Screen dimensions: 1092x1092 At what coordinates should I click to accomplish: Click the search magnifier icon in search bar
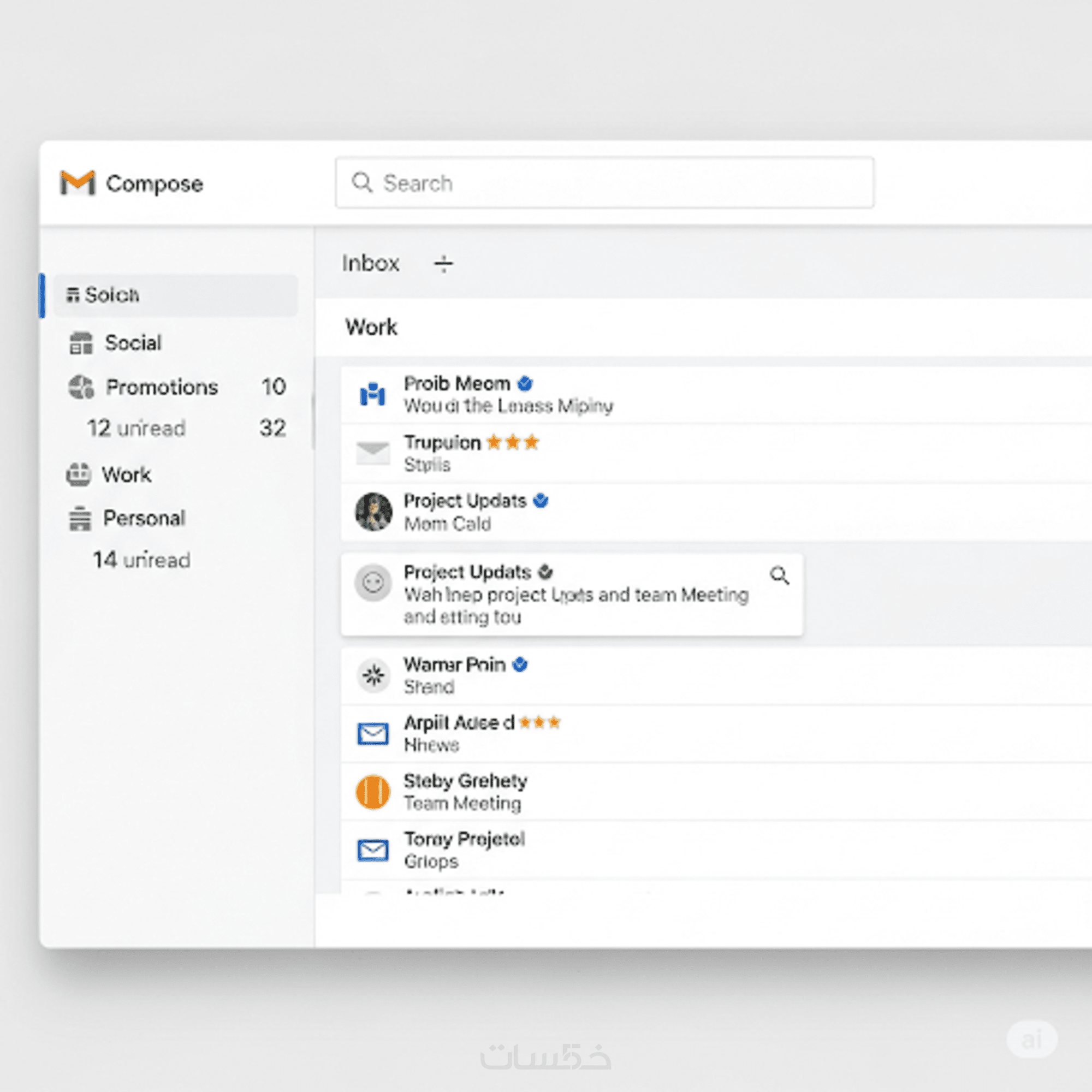tap(362, 182)
